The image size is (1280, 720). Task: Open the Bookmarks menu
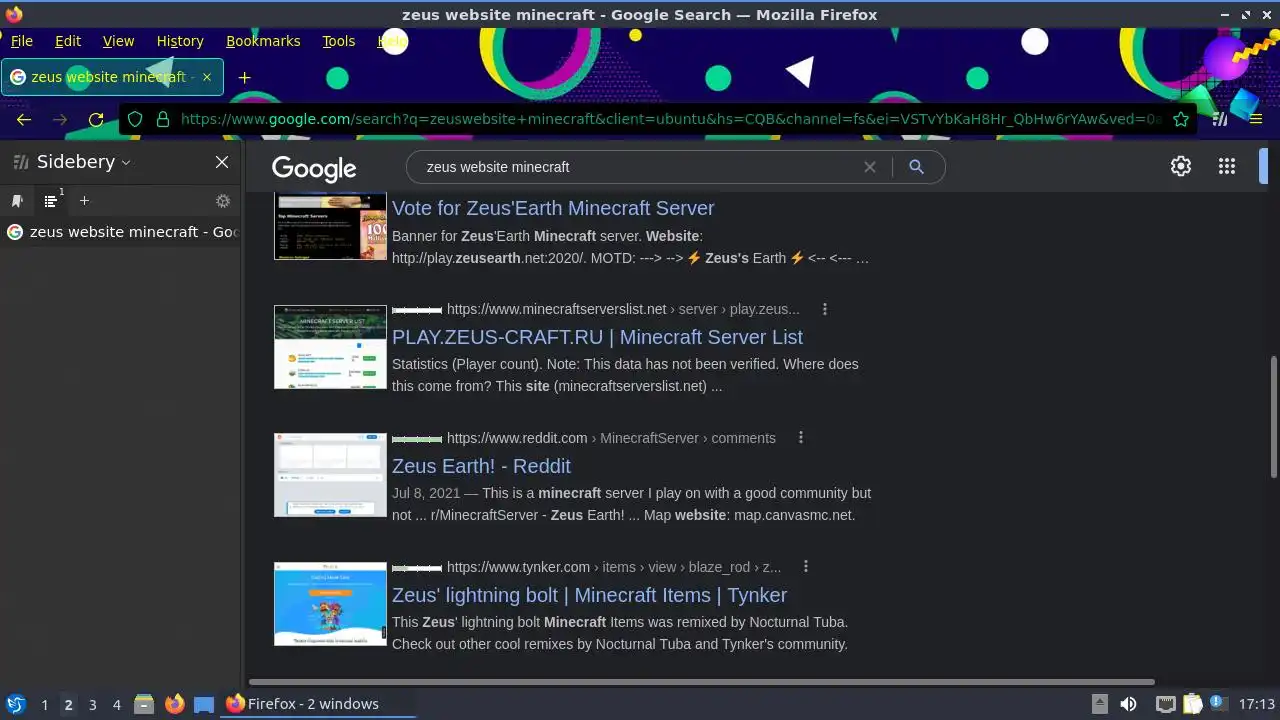pos(263,41)
